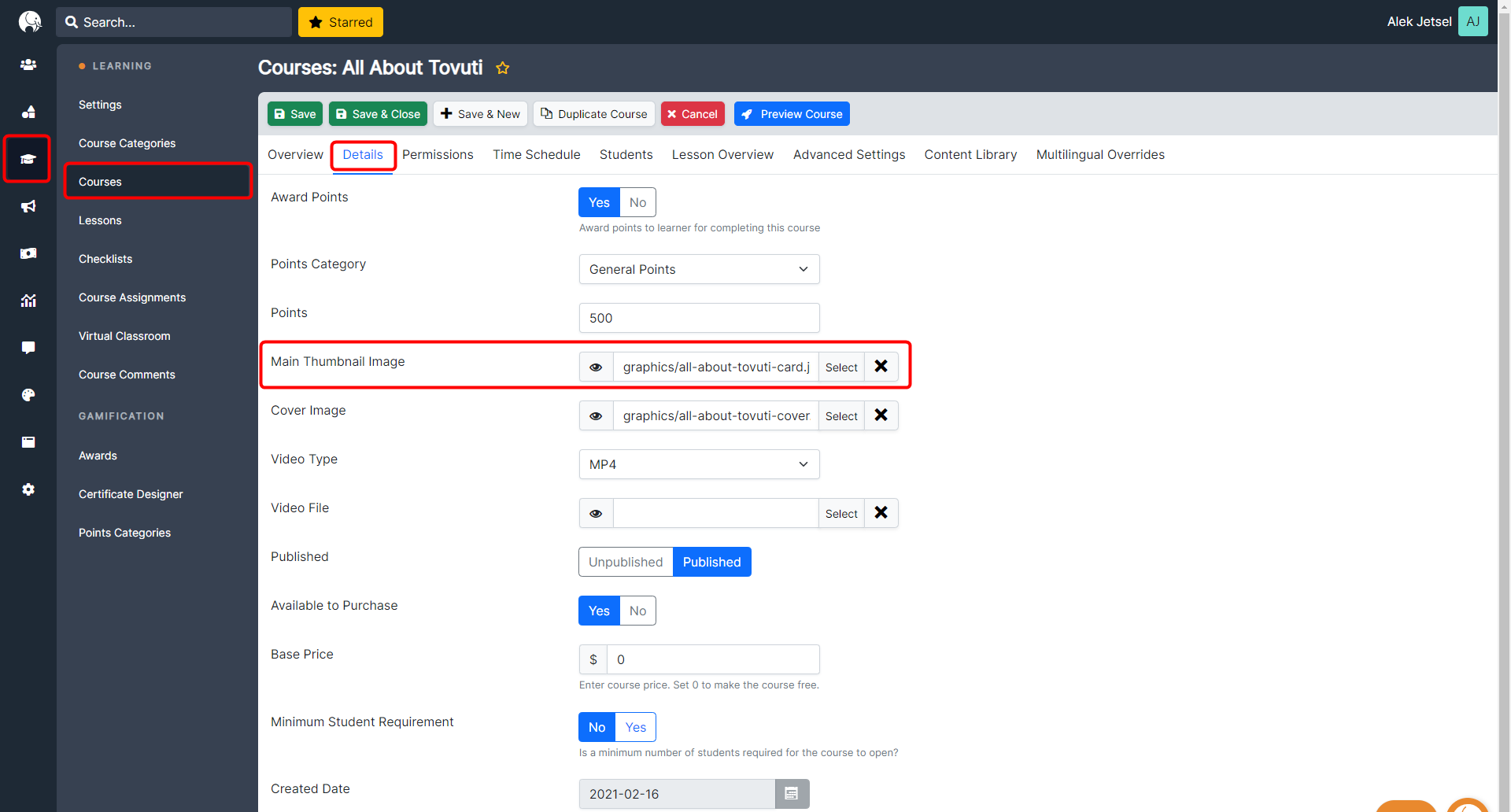Clear the Cover Image with X

(x=881, y=415)
